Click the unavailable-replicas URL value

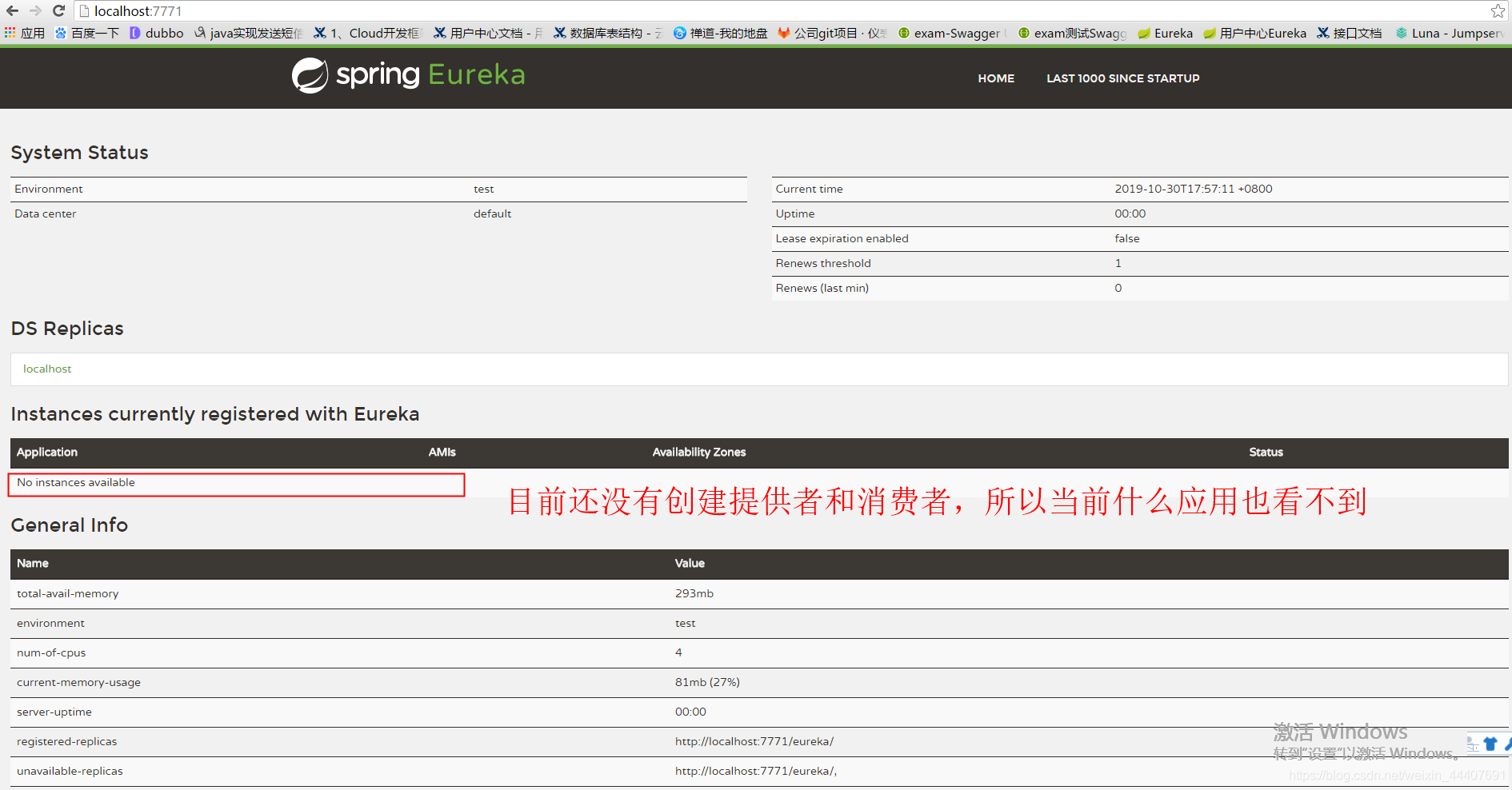[x=756, y=771]
